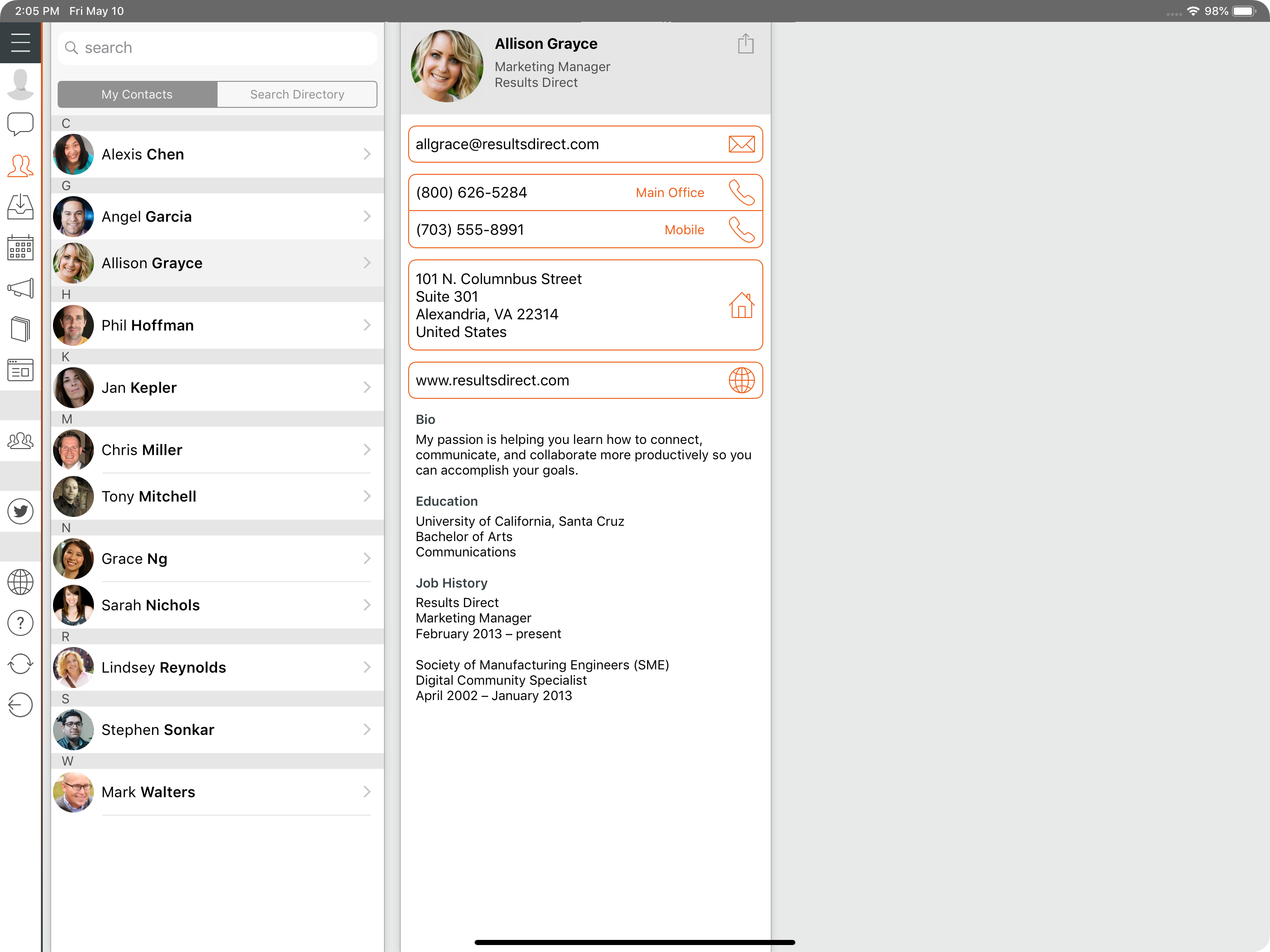Open Grace Ng's row chevron

(x=367, y=558)
